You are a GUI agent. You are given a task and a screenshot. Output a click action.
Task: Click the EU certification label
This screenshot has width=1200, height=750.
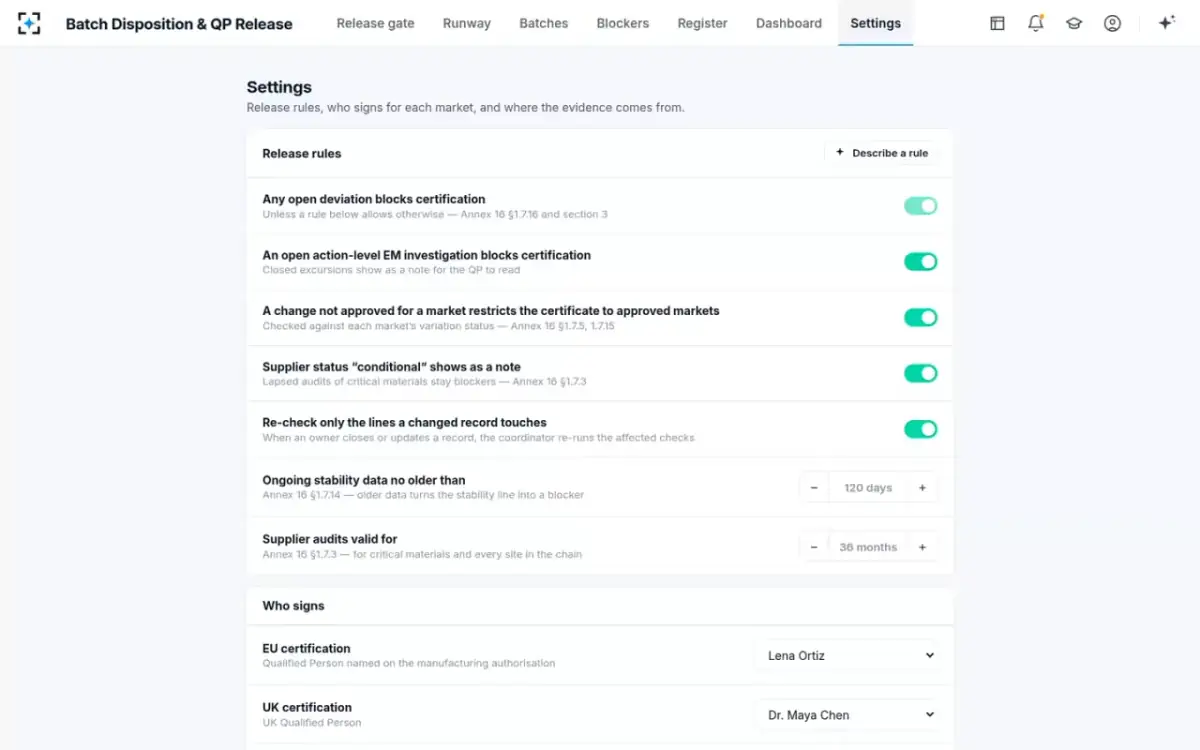pyautogui.click(x=307, y=648)
